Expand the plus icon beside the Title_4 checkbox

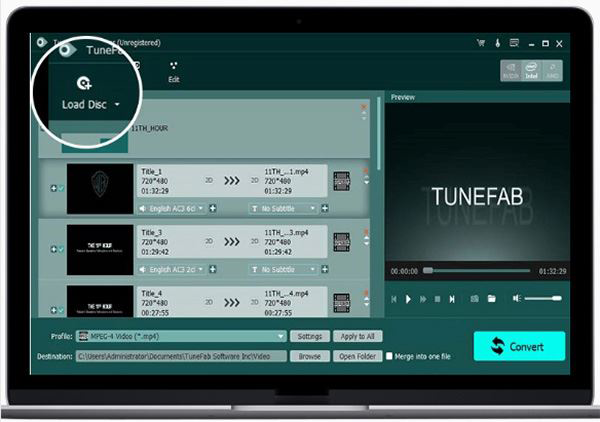click(54, 310)
